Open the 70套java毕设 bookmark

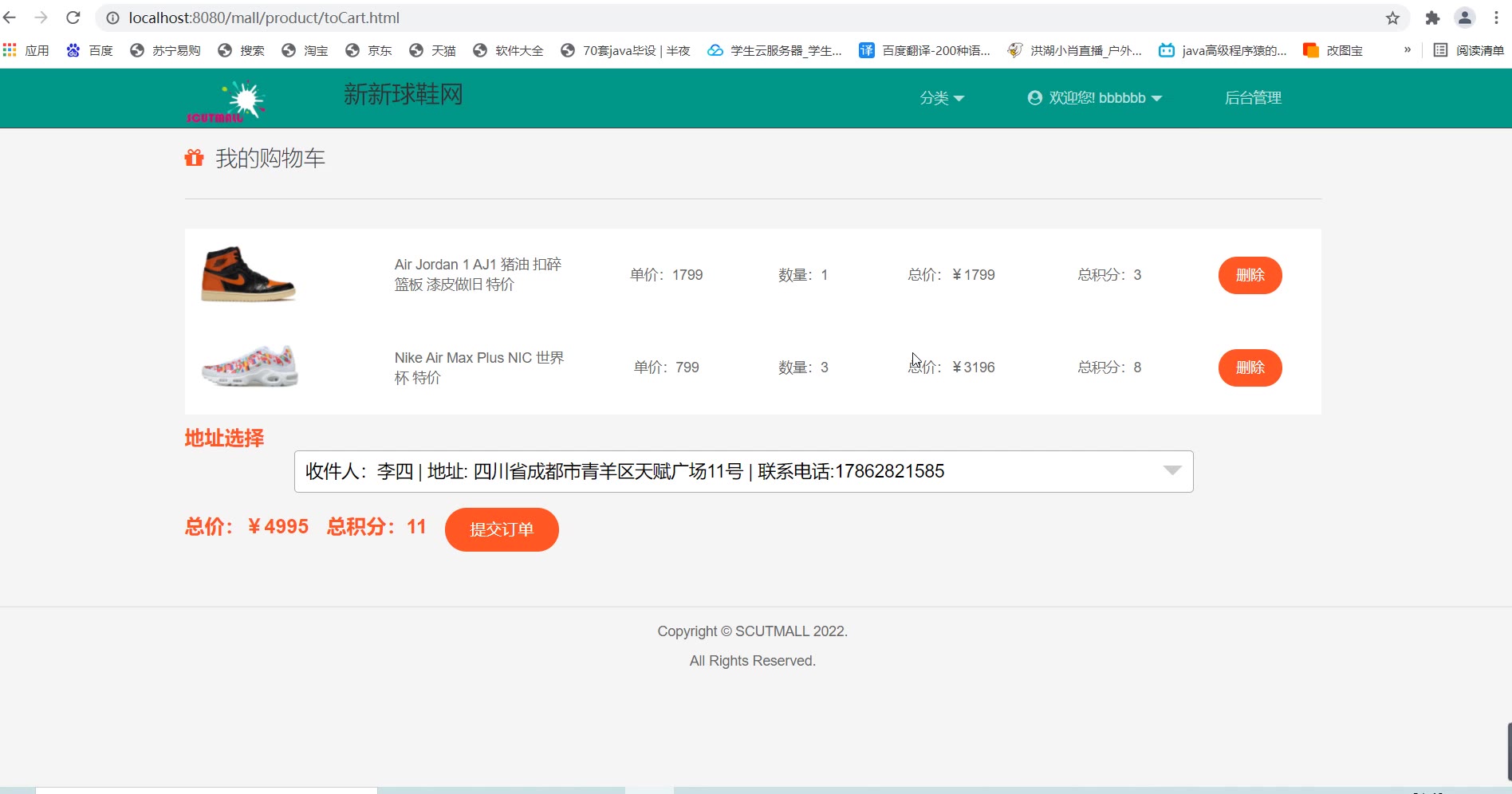[625, 50]
